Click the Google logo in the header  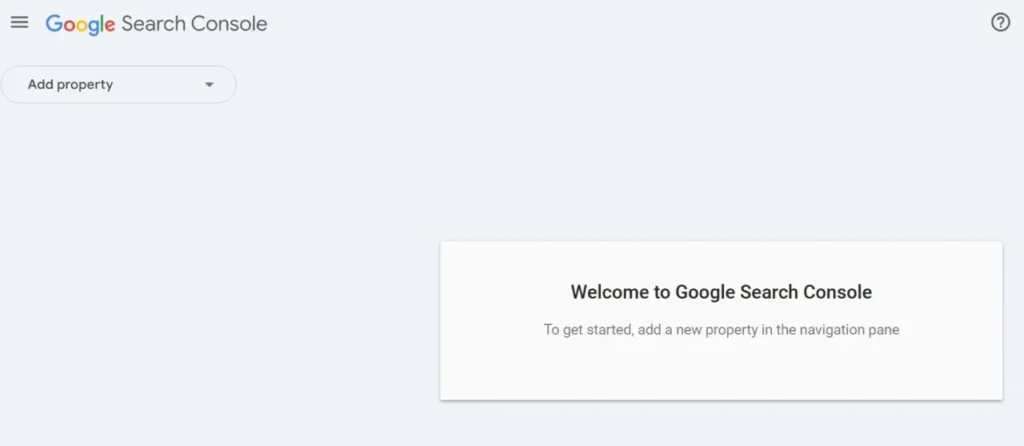tap(80, 23)
